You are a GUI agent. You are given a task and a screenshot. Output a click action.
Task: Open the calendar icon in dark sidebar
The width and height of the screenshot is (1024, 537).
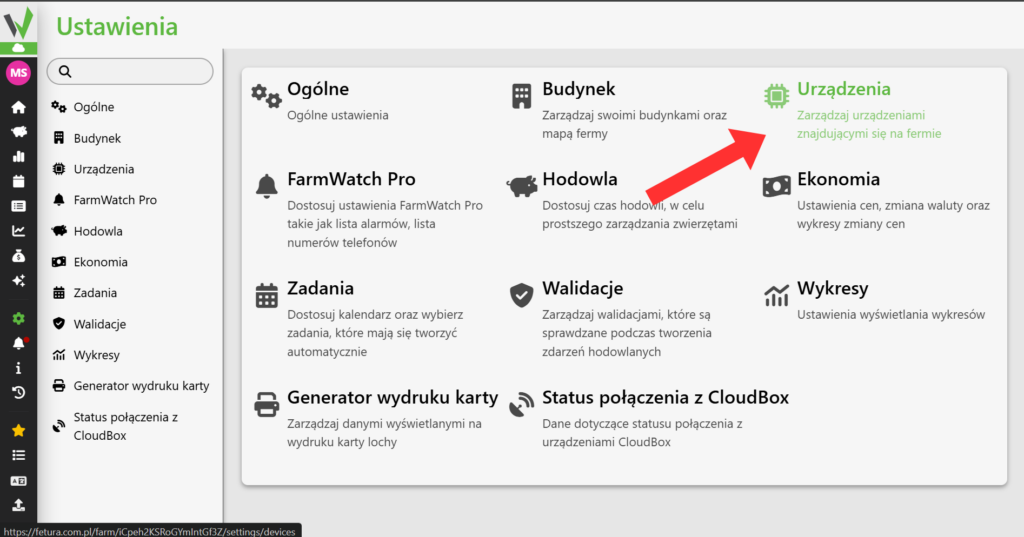pyautogui.click(x=18, y=182)
